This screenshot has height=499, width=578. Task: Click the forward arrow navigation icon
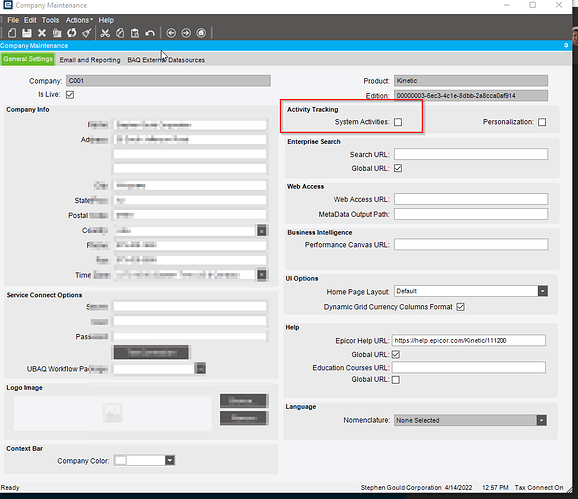[x=186, y=33]
